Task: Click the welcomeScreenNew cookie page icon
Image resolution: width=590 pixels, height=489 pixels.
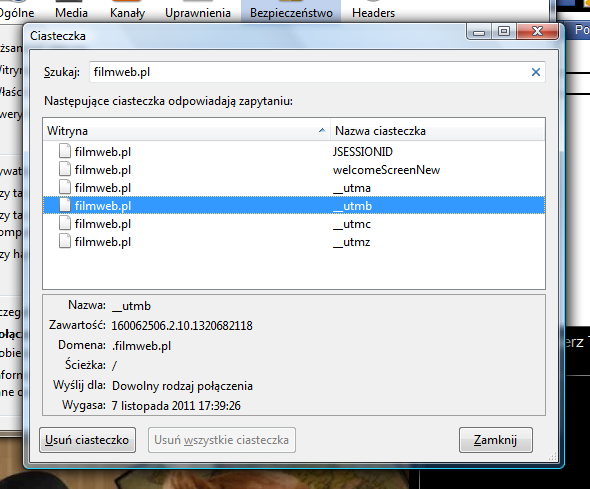Action: 65,169
